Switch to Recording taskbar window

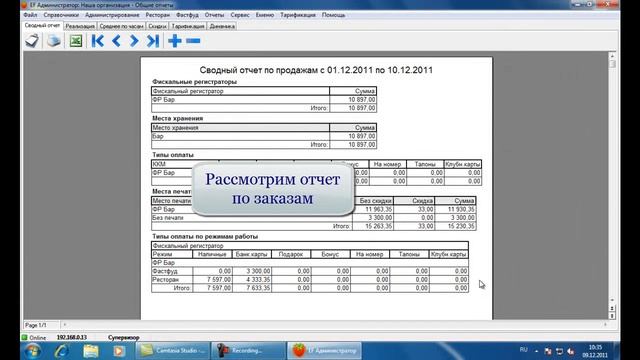(x=249, y=351)
